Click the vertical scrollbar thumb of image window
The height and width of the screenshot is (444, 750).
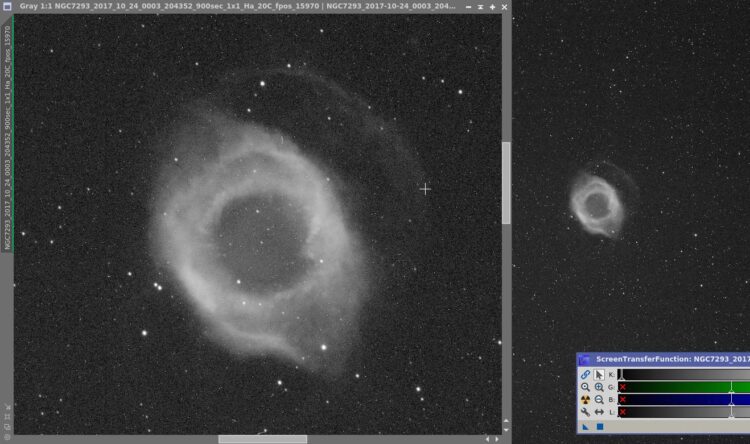pos(506,183)
